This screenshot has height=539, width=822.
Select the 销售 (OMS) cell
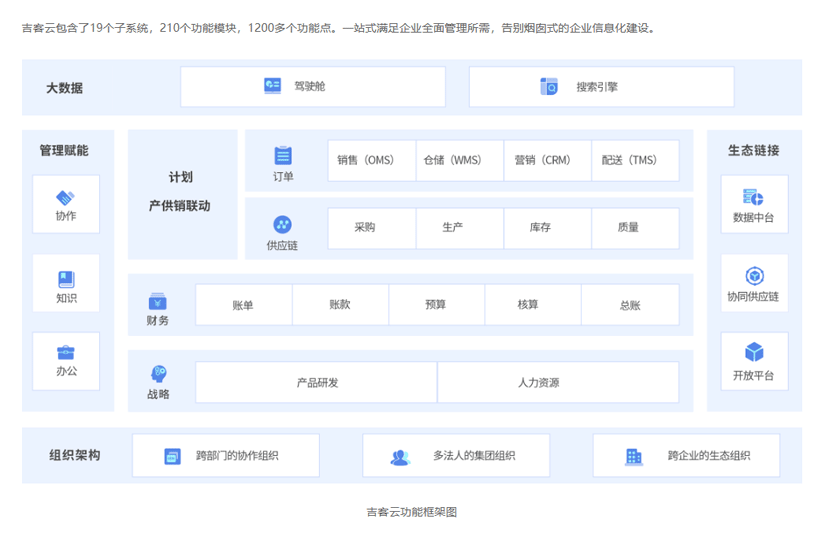click(372, 160)
